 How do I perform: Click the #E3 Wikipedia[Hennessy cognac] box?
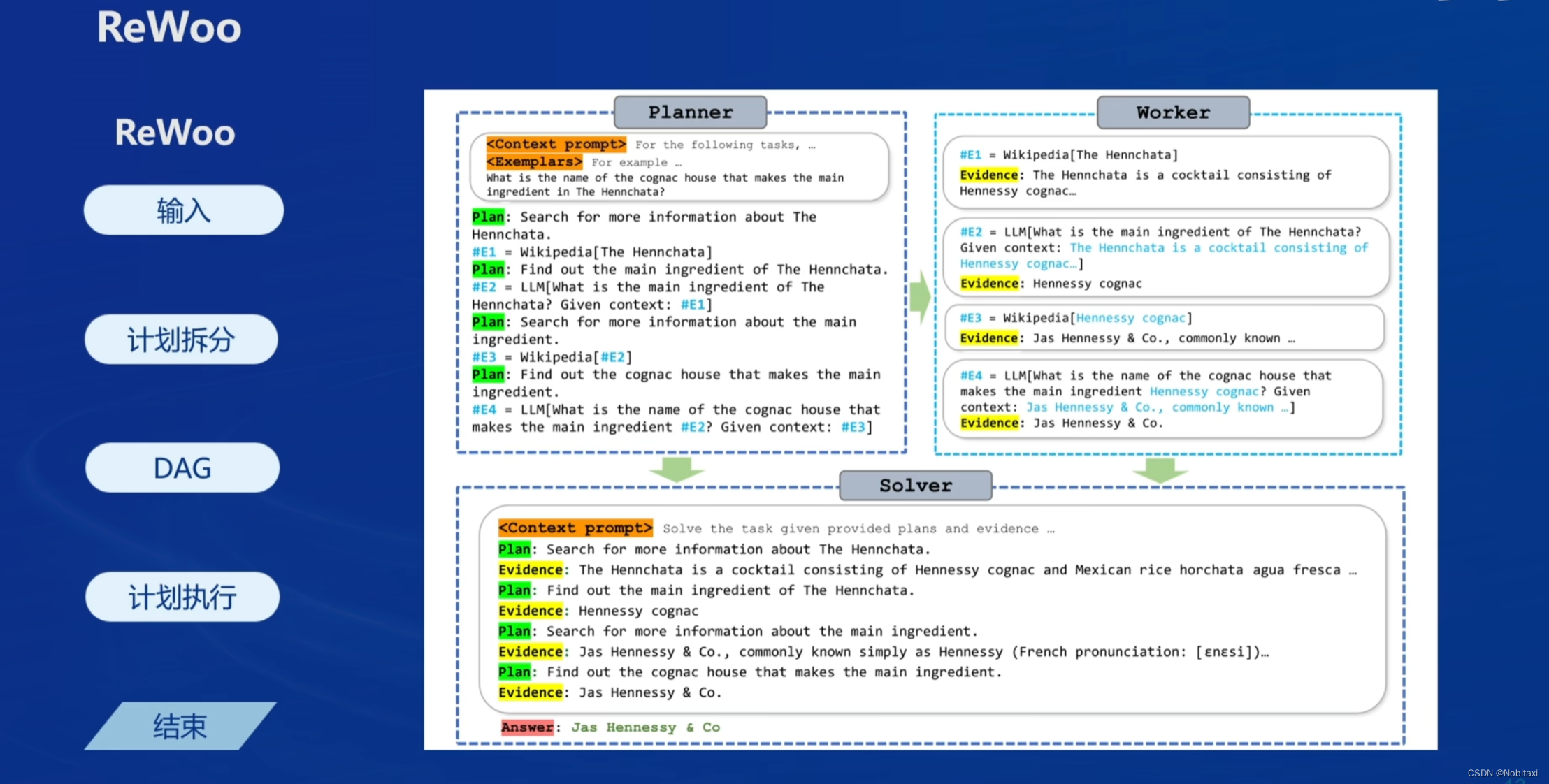1164,328
